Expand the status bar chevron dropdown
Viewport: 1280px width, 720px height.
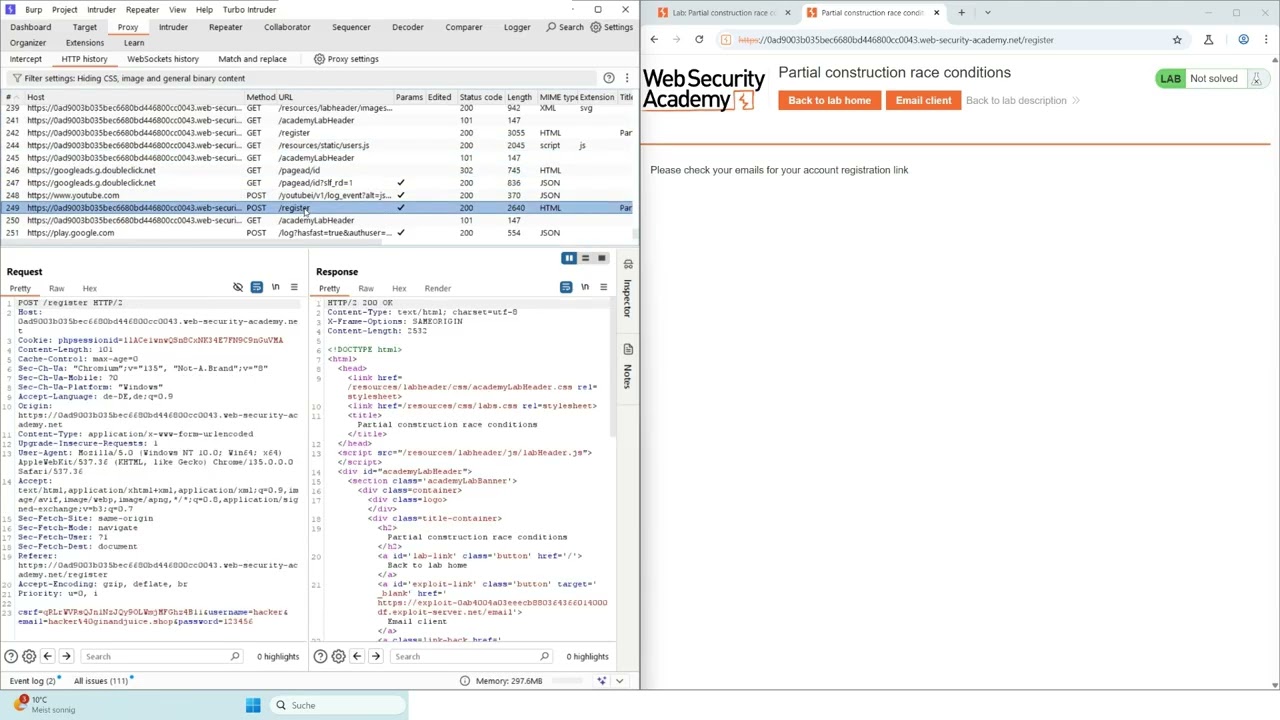[619, 681]
